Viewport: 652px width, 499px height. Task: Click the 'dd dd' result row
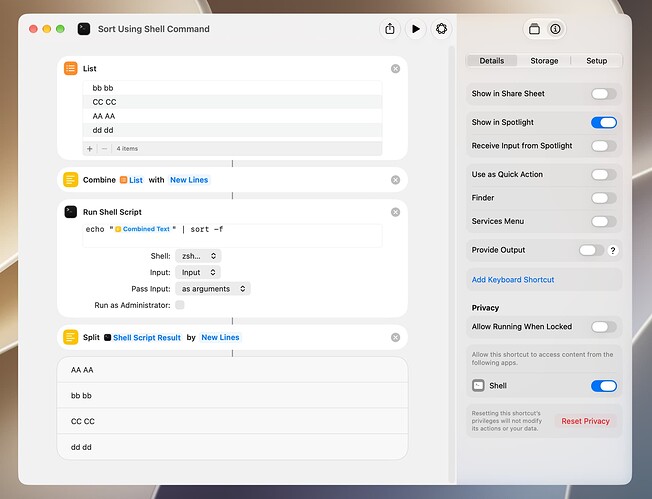(232, 447)
